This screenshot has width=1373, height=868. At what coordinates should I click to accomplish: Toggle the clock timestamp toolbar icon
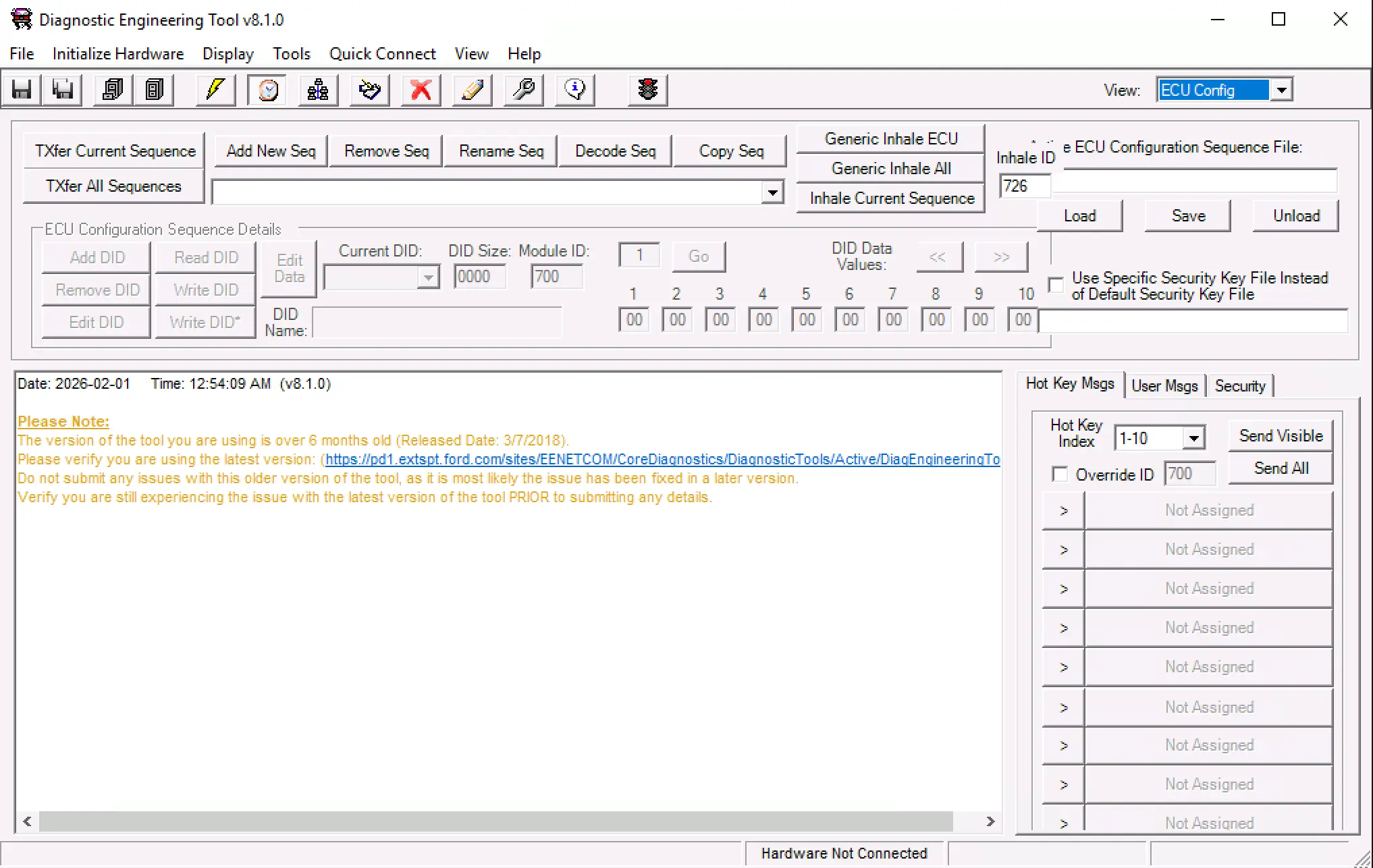[268, 90]
